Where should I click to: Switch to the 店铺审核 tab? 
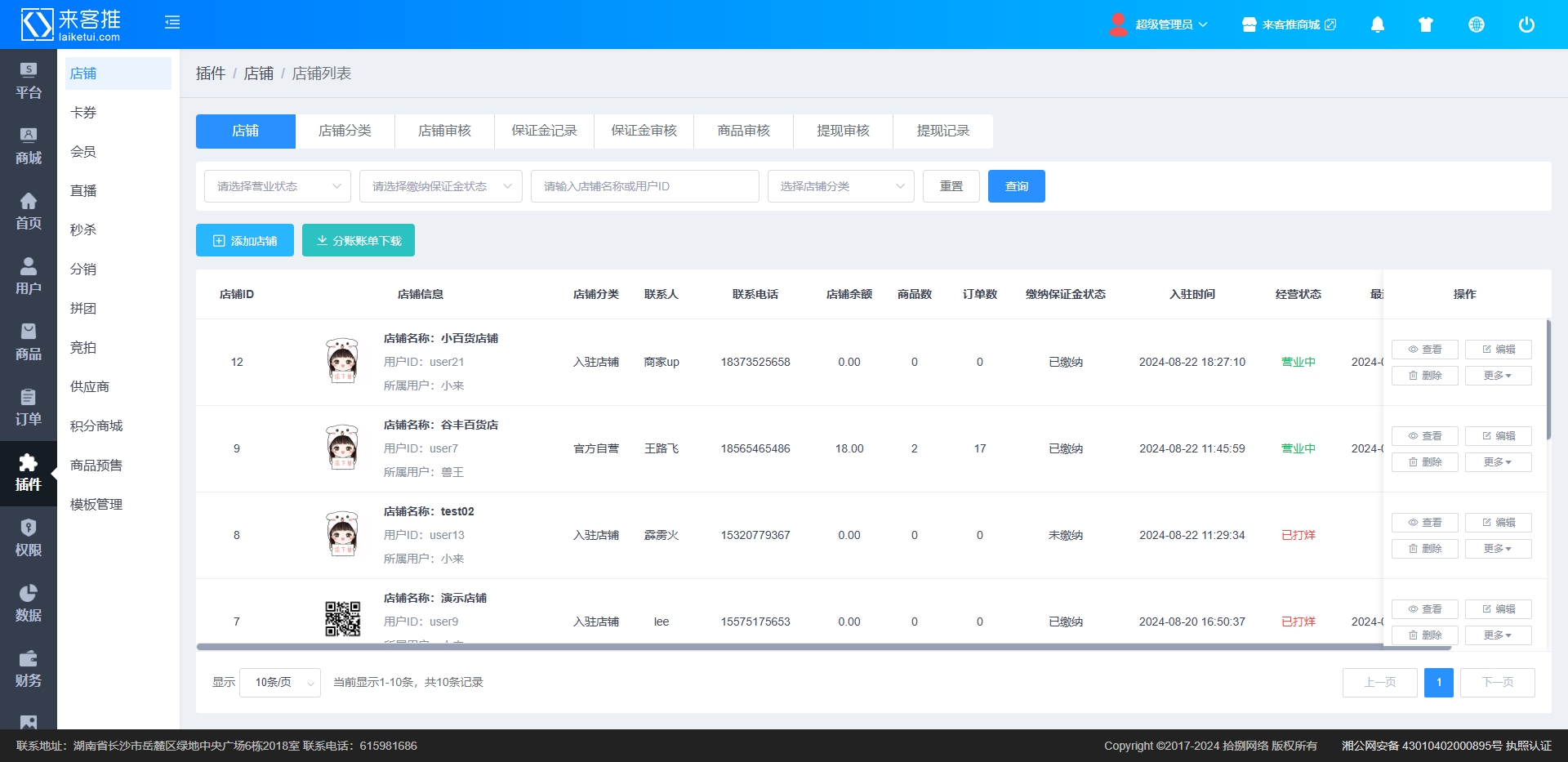coord(444,131)
